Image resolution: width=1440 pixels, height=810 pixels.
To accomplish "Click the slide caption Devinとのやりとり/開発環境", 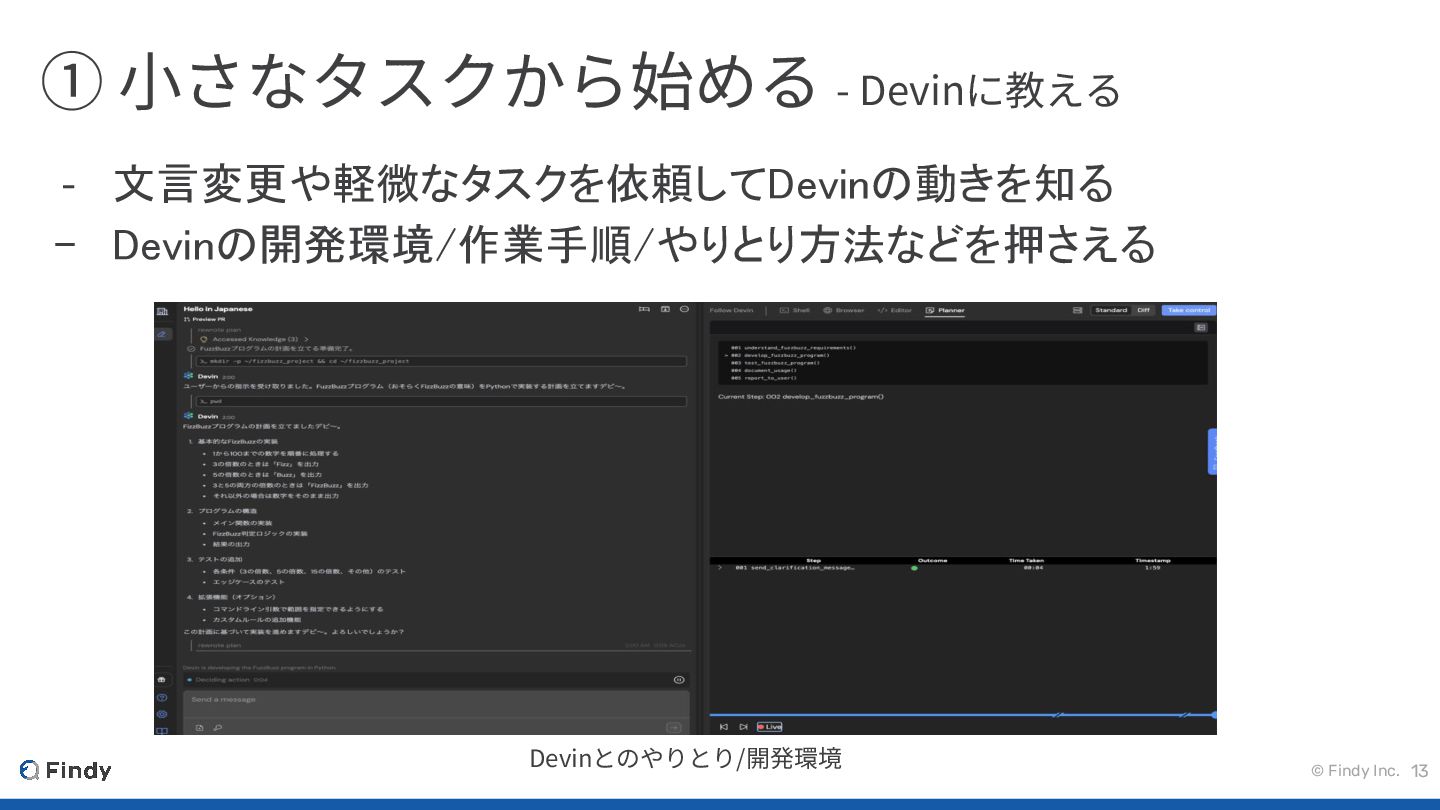I will point(685,758).
